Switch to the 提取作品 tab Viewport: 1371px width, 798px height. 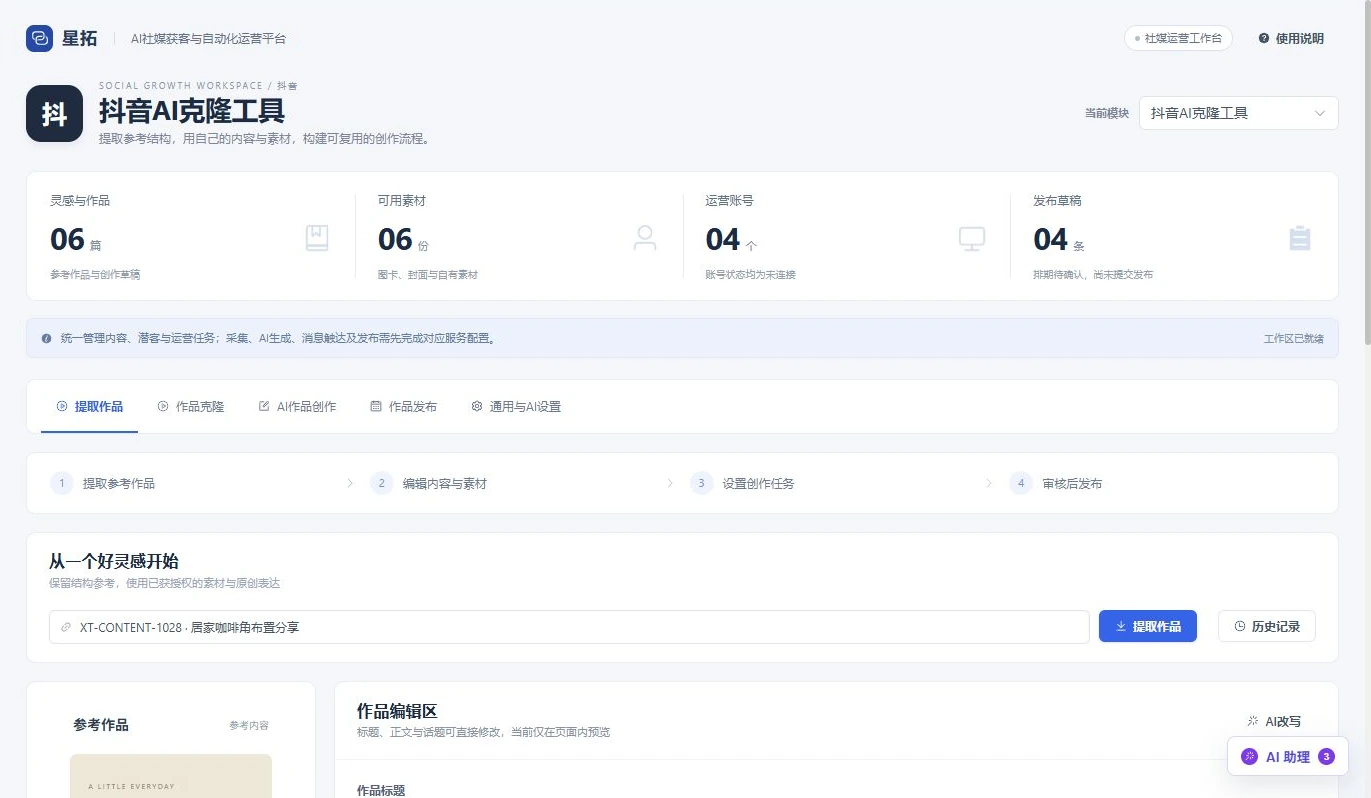point(90,407)
